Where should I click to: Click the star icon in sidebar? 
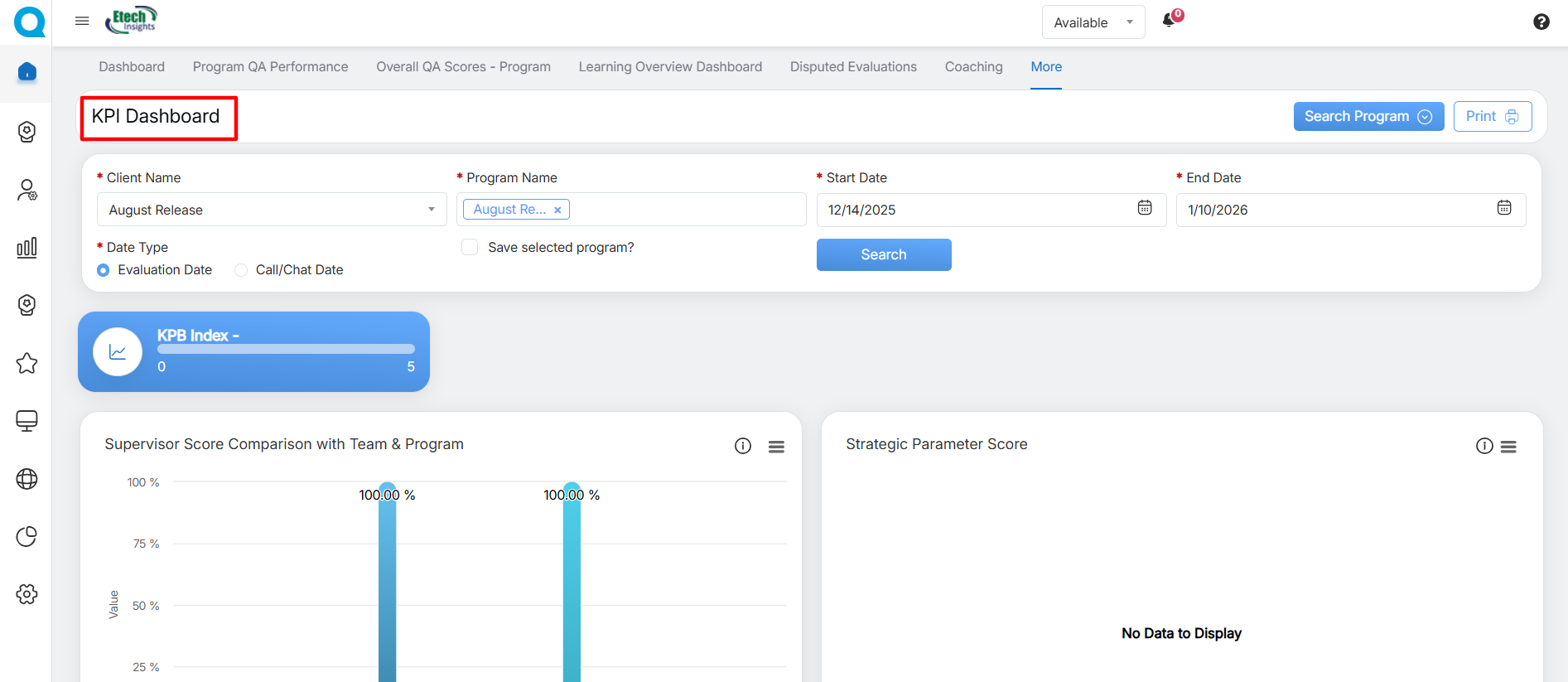(27, 363)
